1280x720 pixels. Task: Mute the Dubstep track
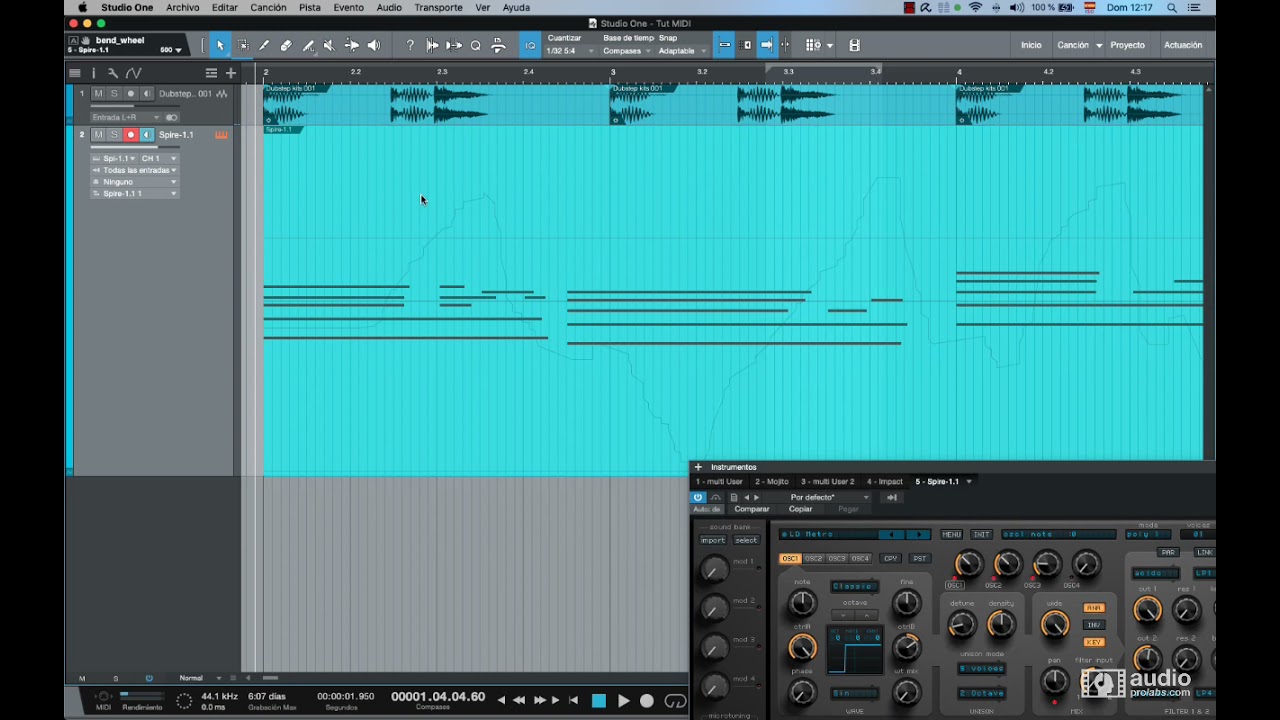click(98, 94)
